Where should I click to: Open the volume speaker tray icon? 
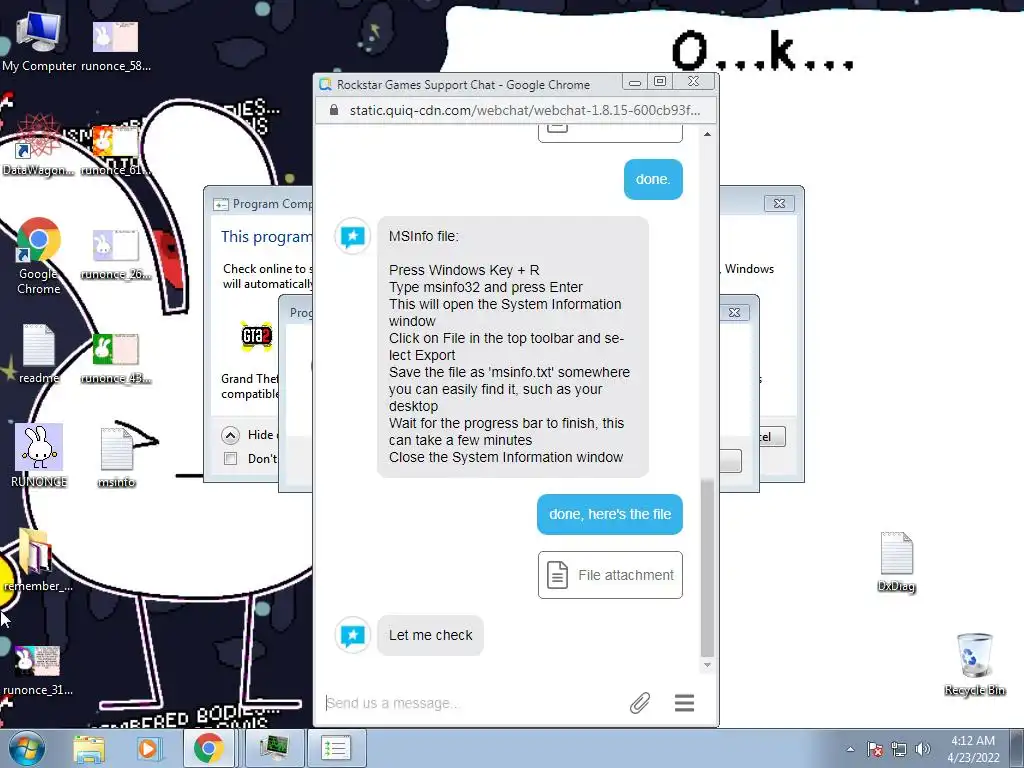coord(922,749)
